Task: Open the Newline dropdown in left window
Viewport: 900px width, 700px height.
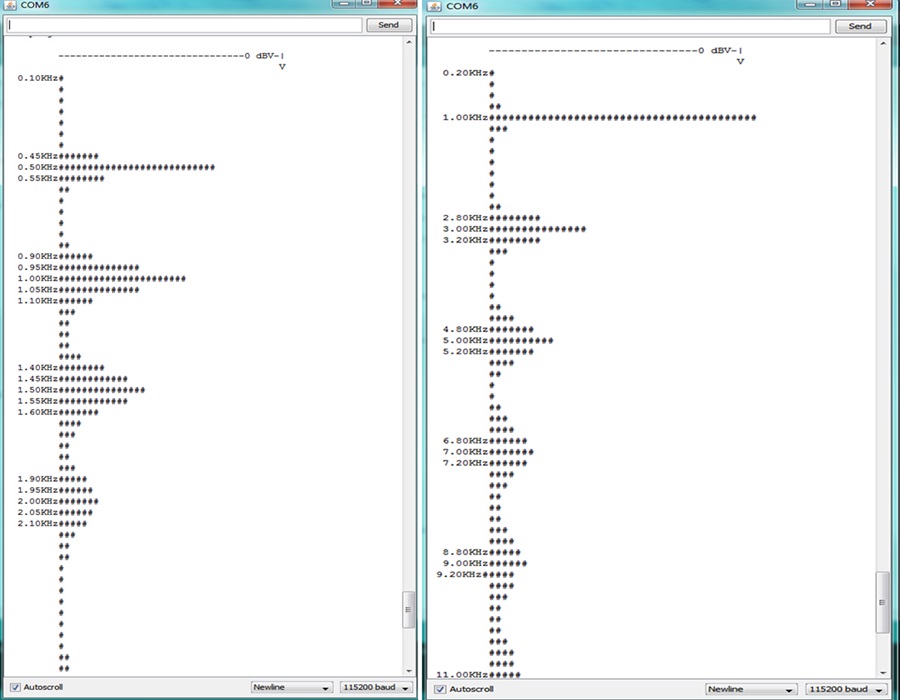Action: pyautogui.click(x=292, y=687)
